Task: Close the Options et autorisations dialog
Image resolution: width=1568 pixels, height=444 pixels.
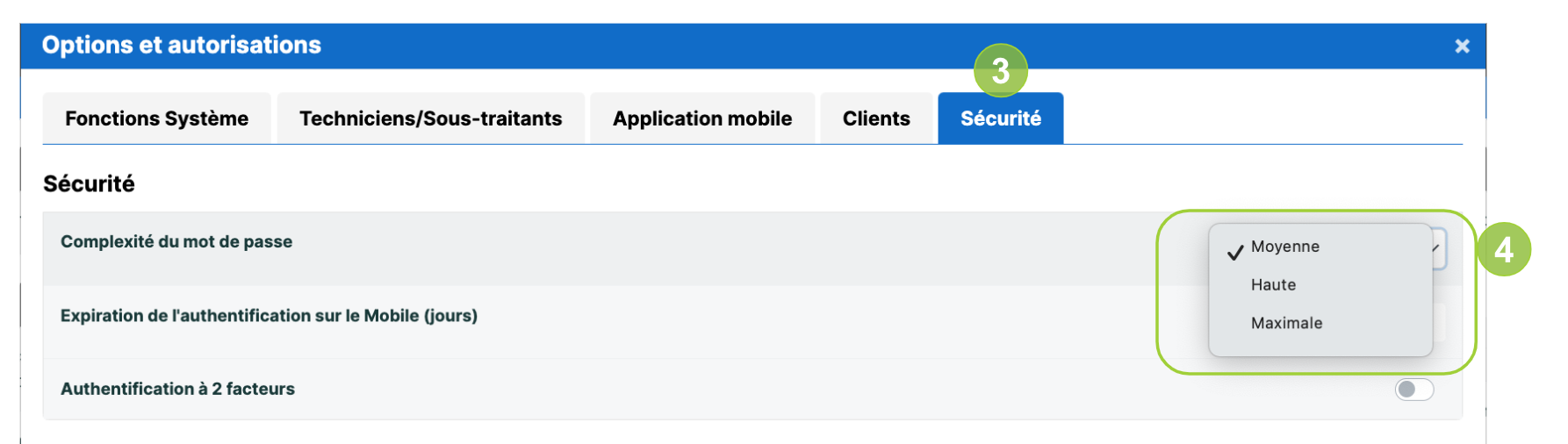Action: pyautogui.click(x=1462, y=46)
